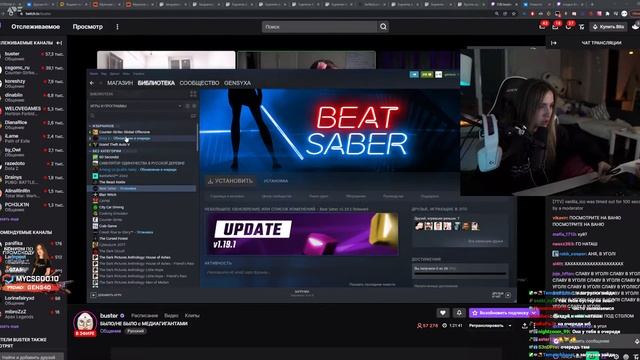Open Steam СООБЩЕСТВО tab

tap(199, 83)
